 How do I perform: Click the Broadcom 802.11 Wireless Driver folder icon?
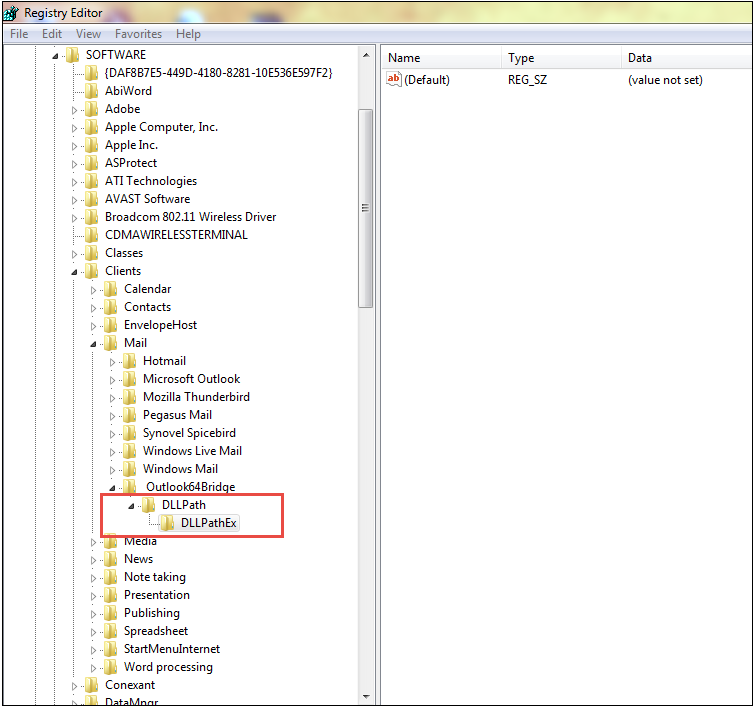[x=91, y=217]
